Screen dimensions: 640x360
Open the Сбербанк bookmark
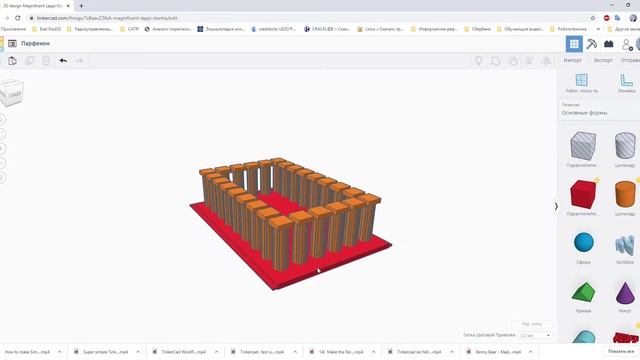pos(477,29)
